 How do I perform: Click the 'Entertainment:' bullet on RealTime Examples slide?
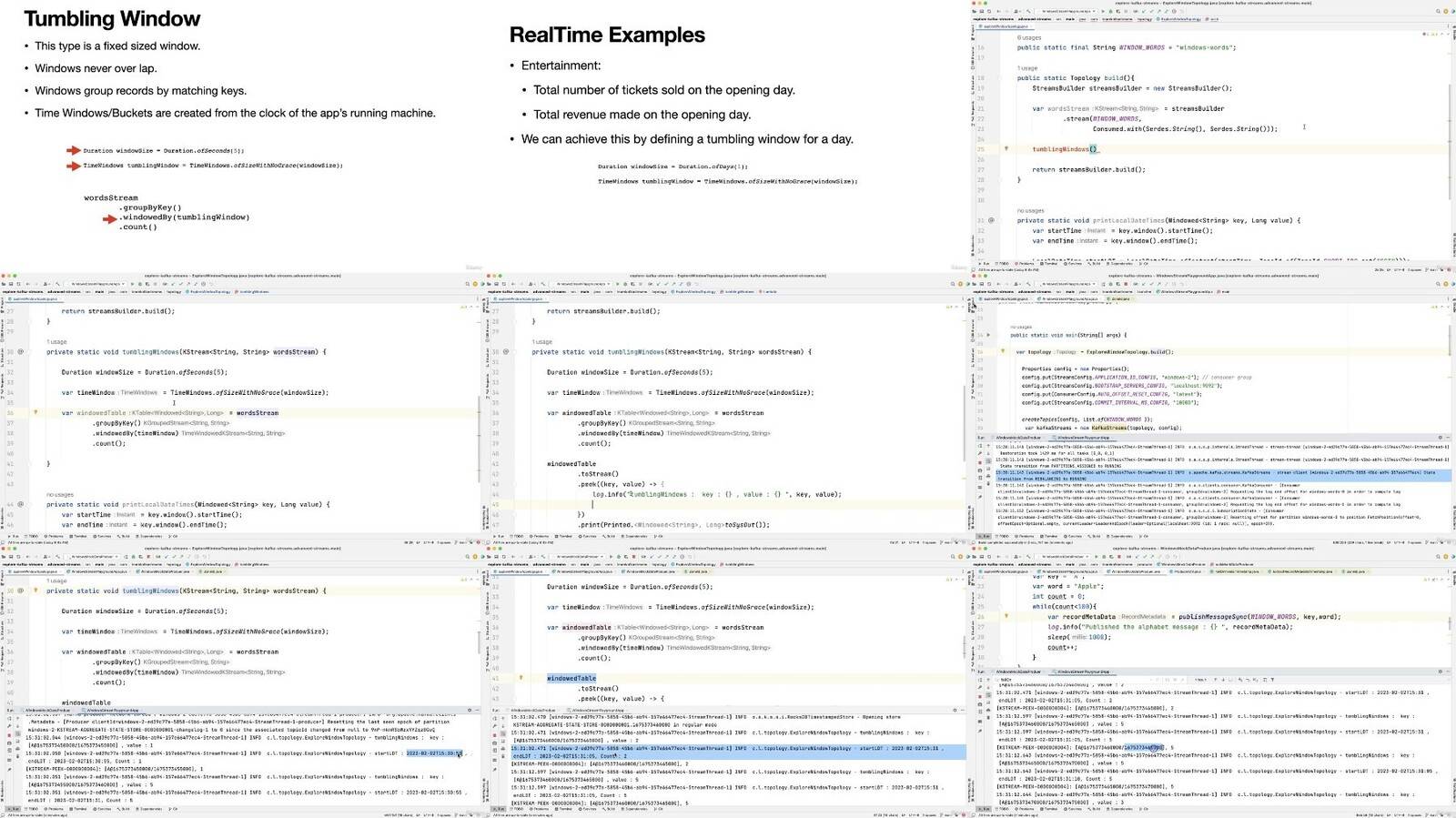click(x=561, y=66)
